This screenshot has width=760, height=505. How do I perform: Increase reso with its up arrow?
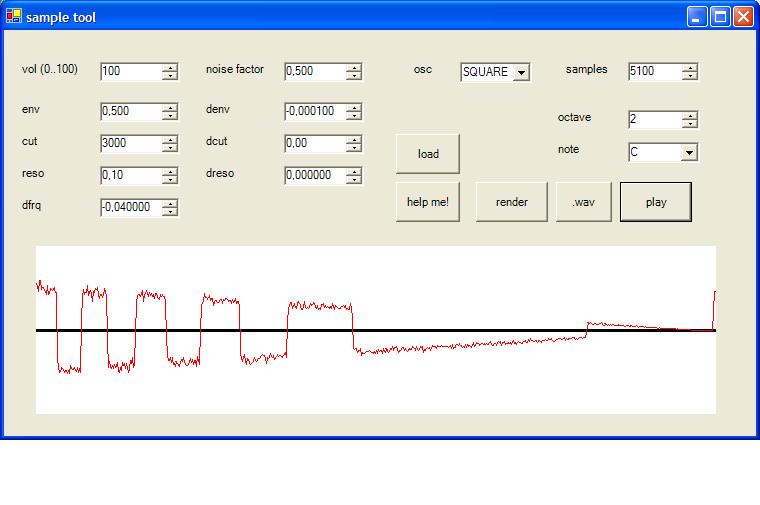click(170, 171)
